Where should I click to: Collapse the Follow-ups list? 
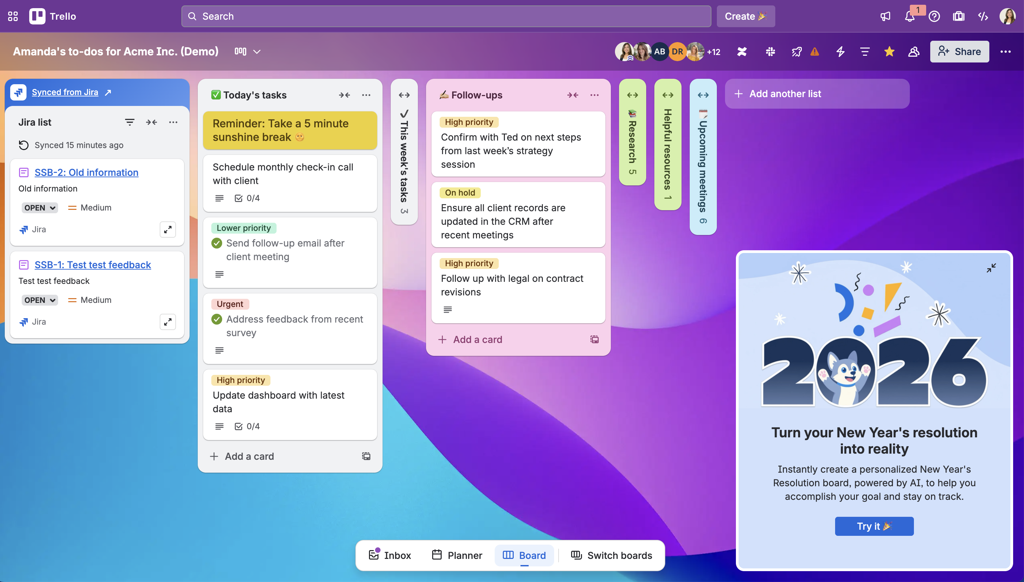[x=572, y=95]
